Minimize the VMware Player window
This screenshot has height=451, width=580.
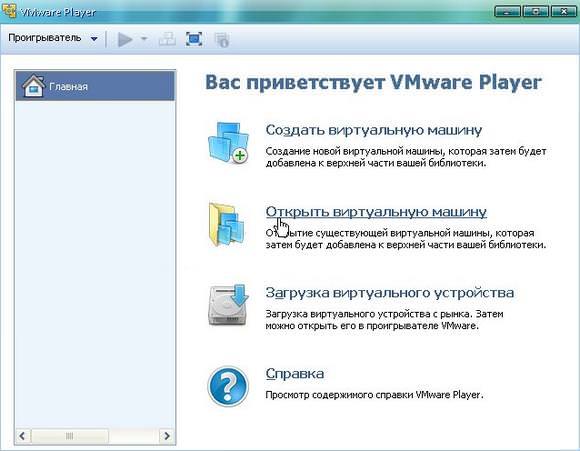[507, 11]
